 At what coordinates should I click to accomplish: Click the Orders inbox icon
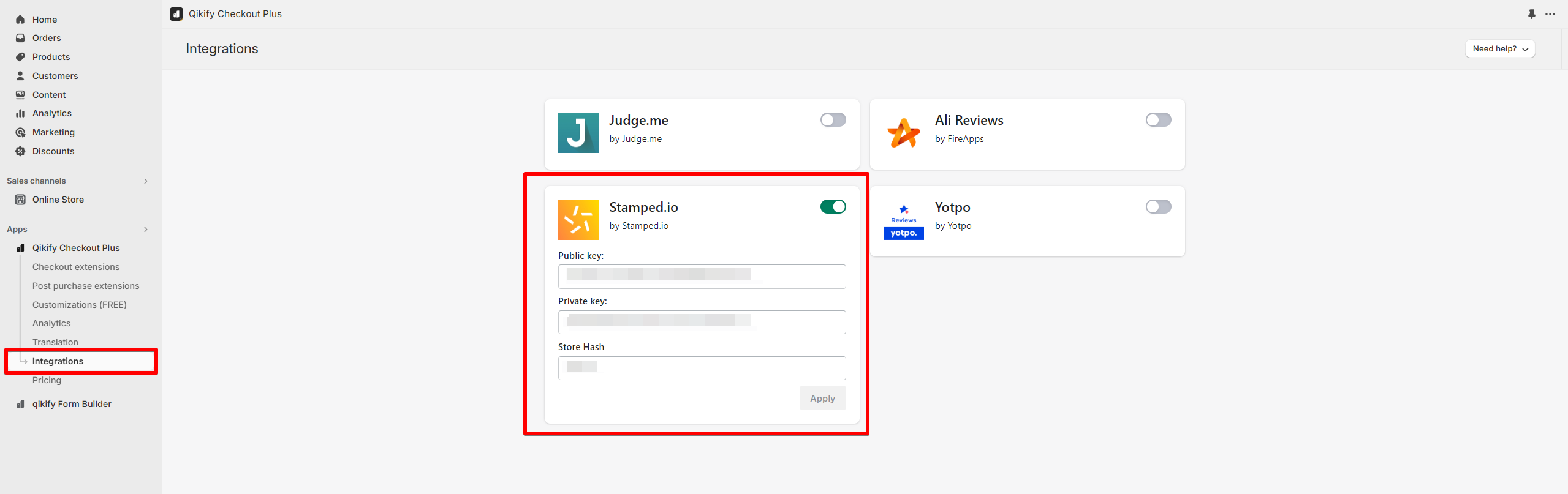click(x=20, y=38)
